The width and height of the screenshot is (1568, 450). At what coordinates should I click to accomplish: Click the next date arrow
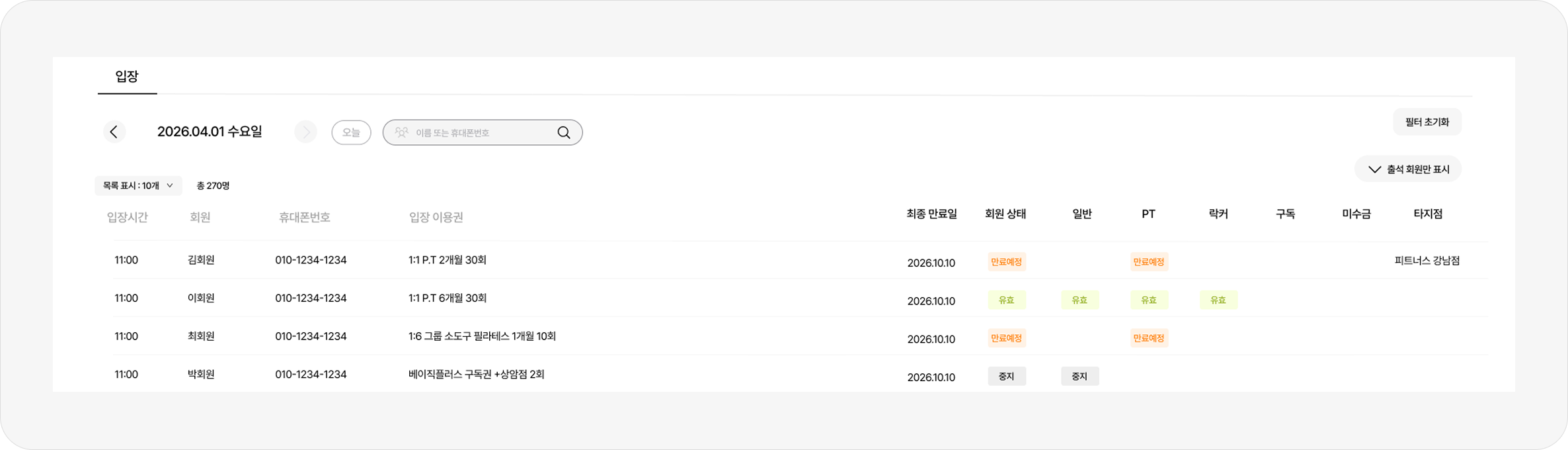pyautogui.click(x=305, y=132)
